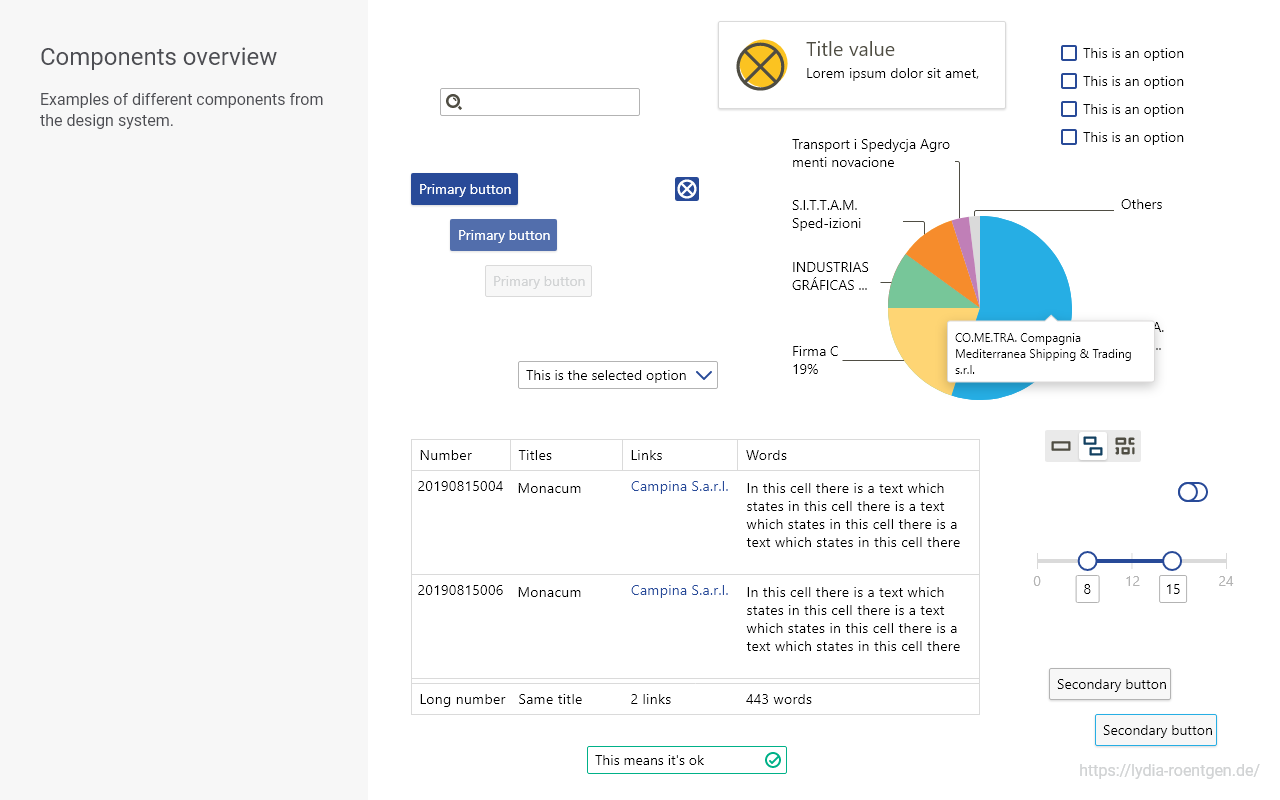This screenshot has height=800, width=1280.
Task: Grab the range slider handle above value 8
Action: click(1088, 561)
